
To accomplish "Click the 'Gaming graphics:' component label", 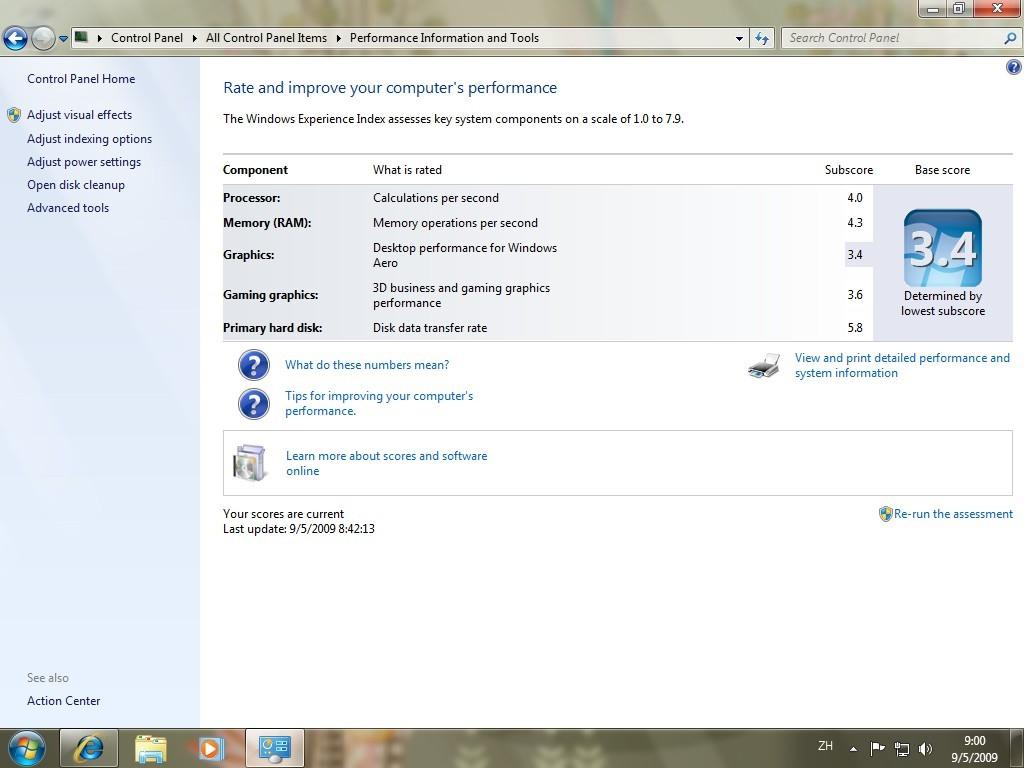I will 271,295.
